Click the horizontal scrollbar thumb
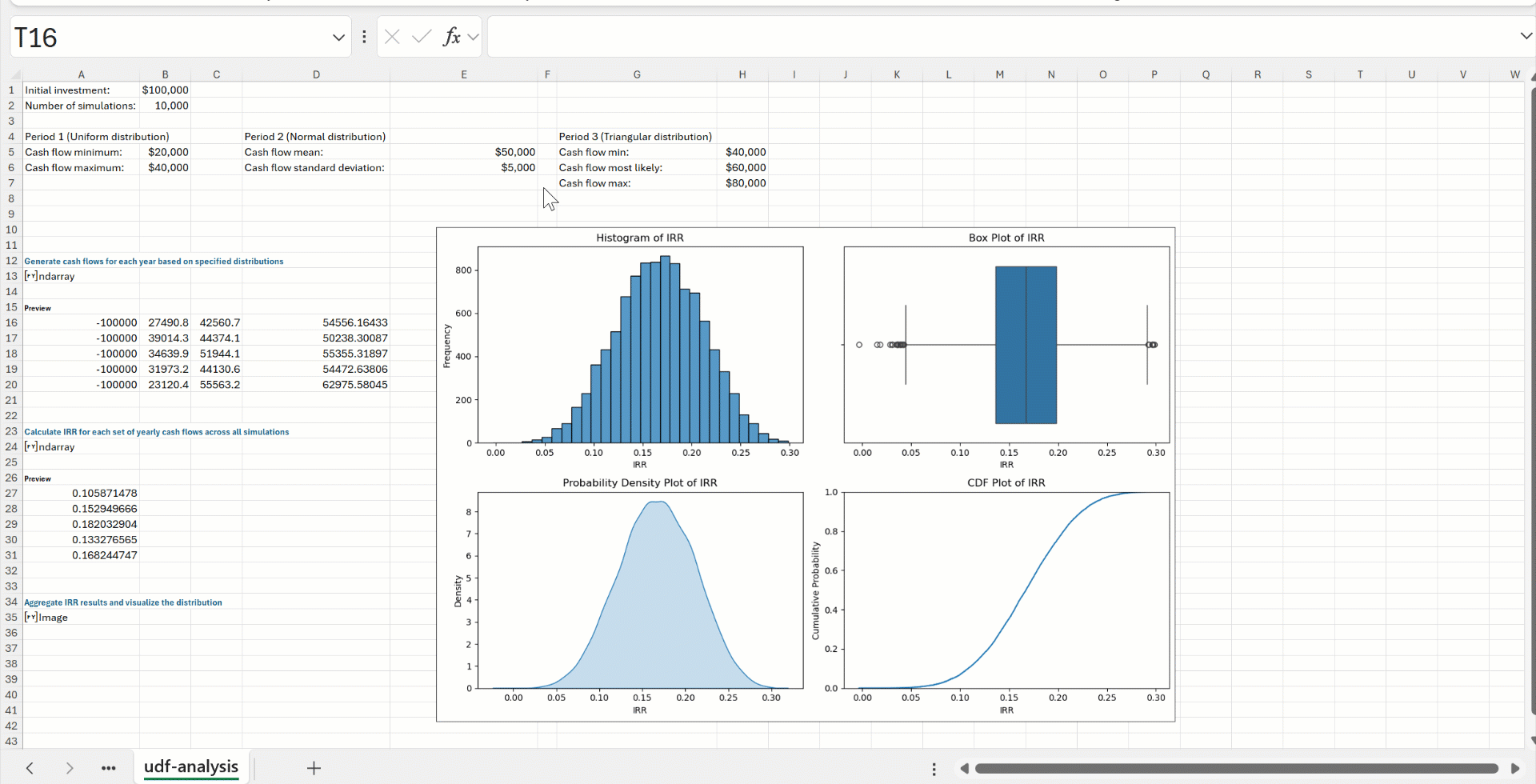This screenshot has height=784, width=1536. (x=1236, y=768)
